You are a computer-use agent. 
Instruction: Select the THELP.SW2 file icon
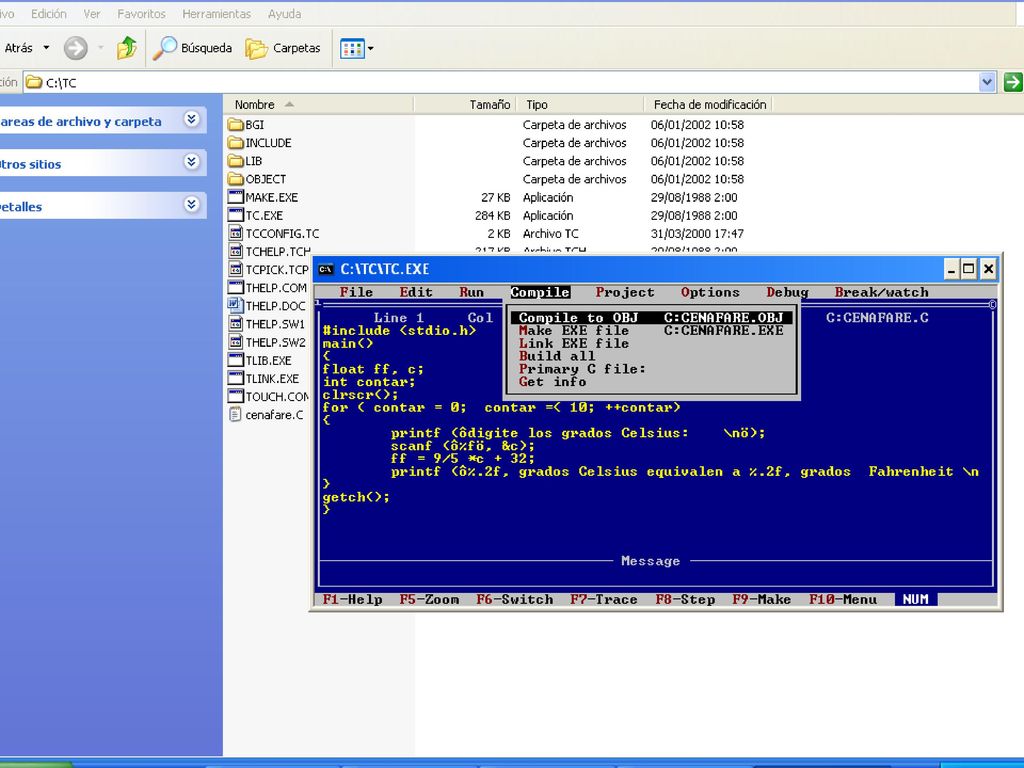point(235,342)
